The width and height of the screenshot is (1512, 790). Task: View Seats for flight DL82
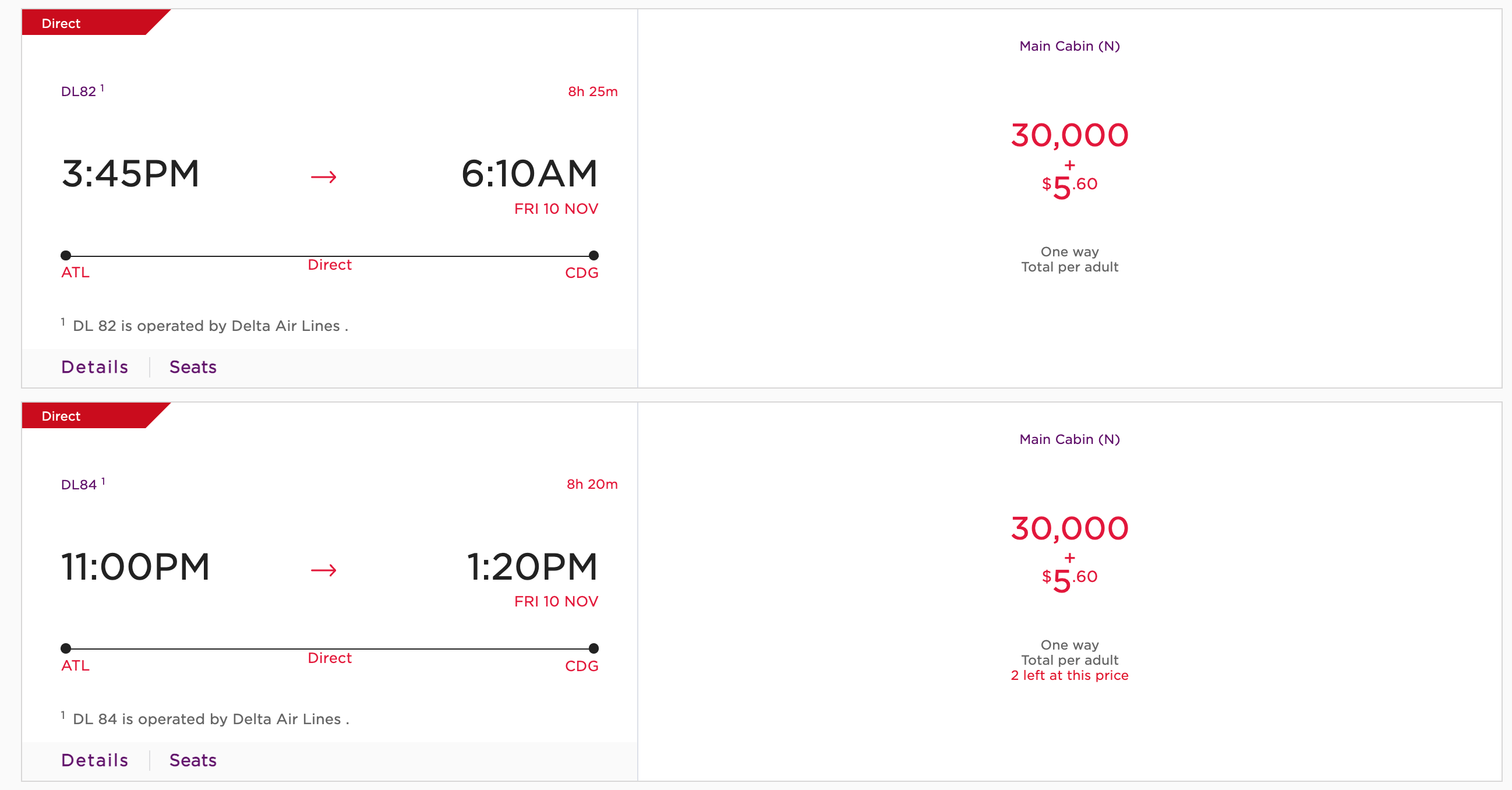pos(193,367)
